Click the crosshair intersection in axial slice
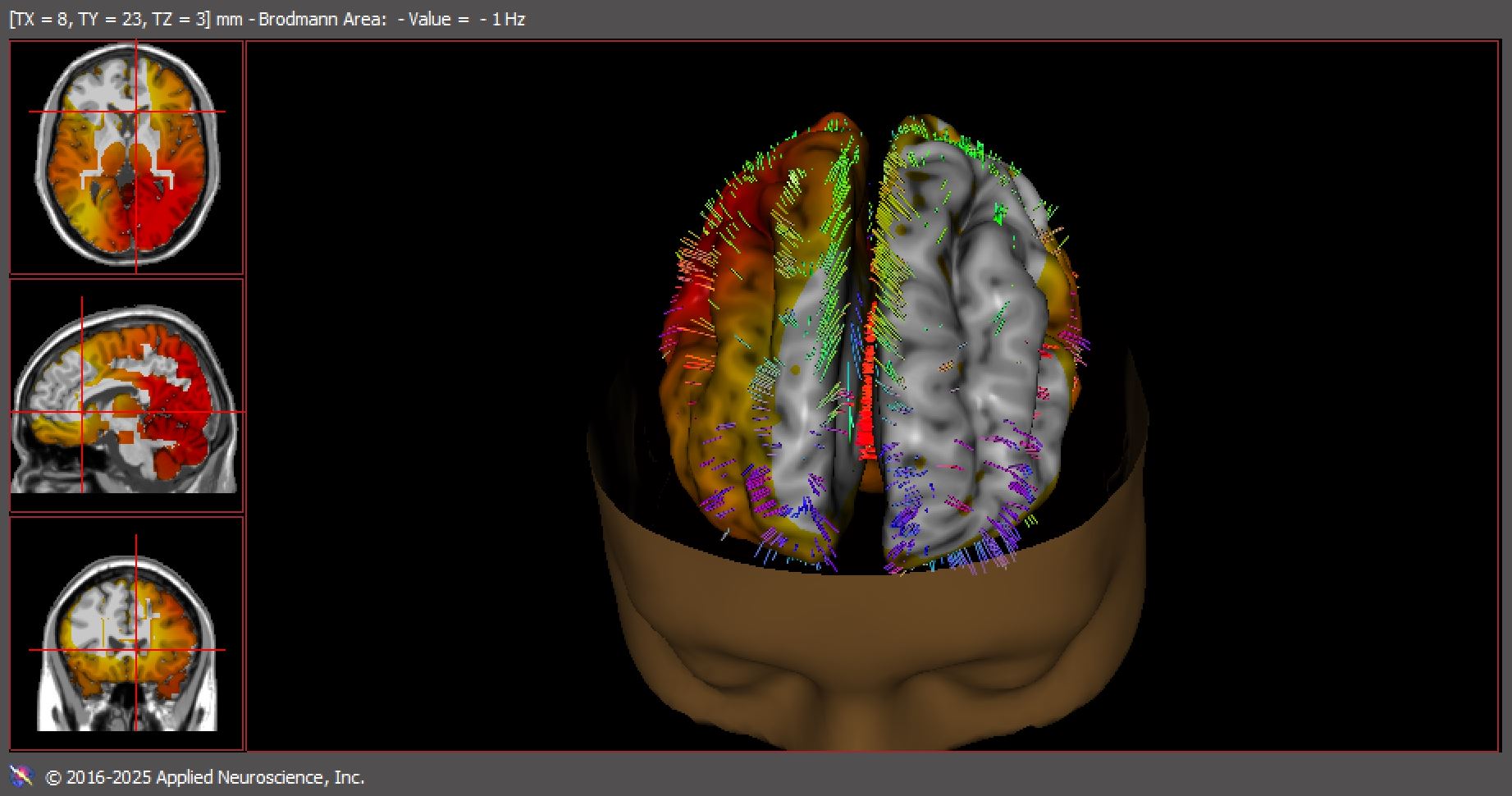This screenshot has width=1512, height=796. pos(136,112)
